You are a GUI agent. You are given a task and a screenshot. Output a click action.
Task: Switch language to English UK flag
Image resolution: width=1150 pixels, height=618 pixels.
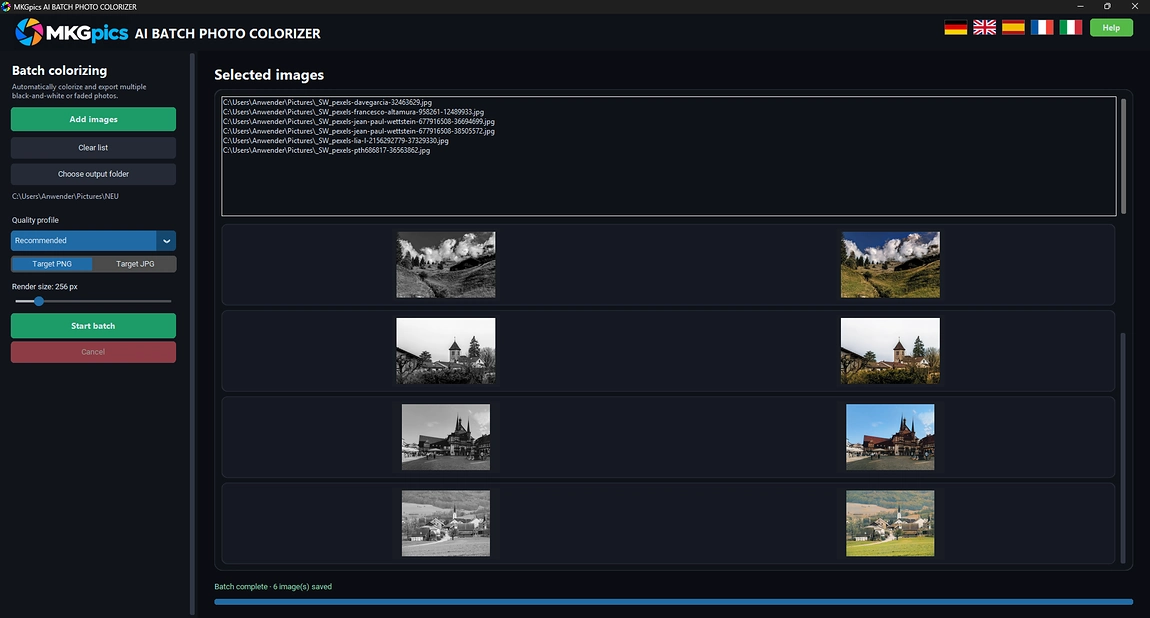984,28
